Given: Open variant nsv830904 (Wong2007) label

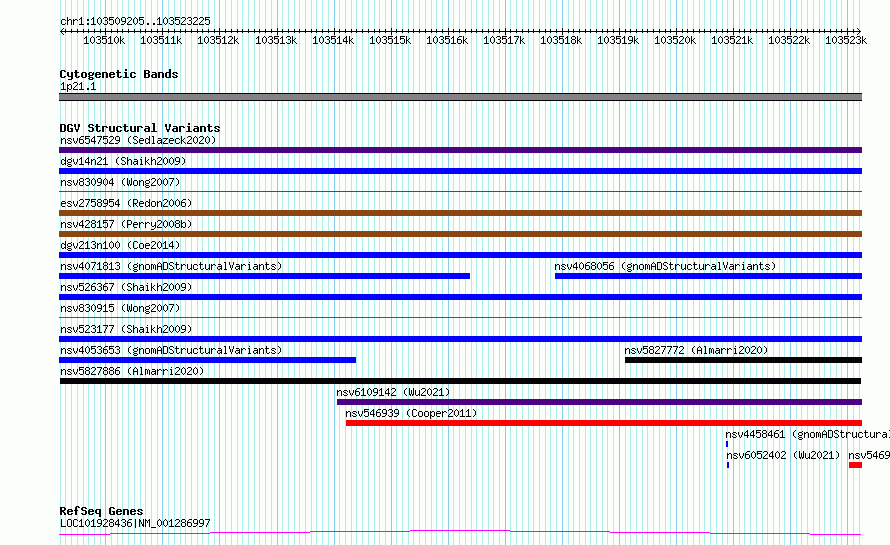Looking at the screenshot, I should coord(120,182).
